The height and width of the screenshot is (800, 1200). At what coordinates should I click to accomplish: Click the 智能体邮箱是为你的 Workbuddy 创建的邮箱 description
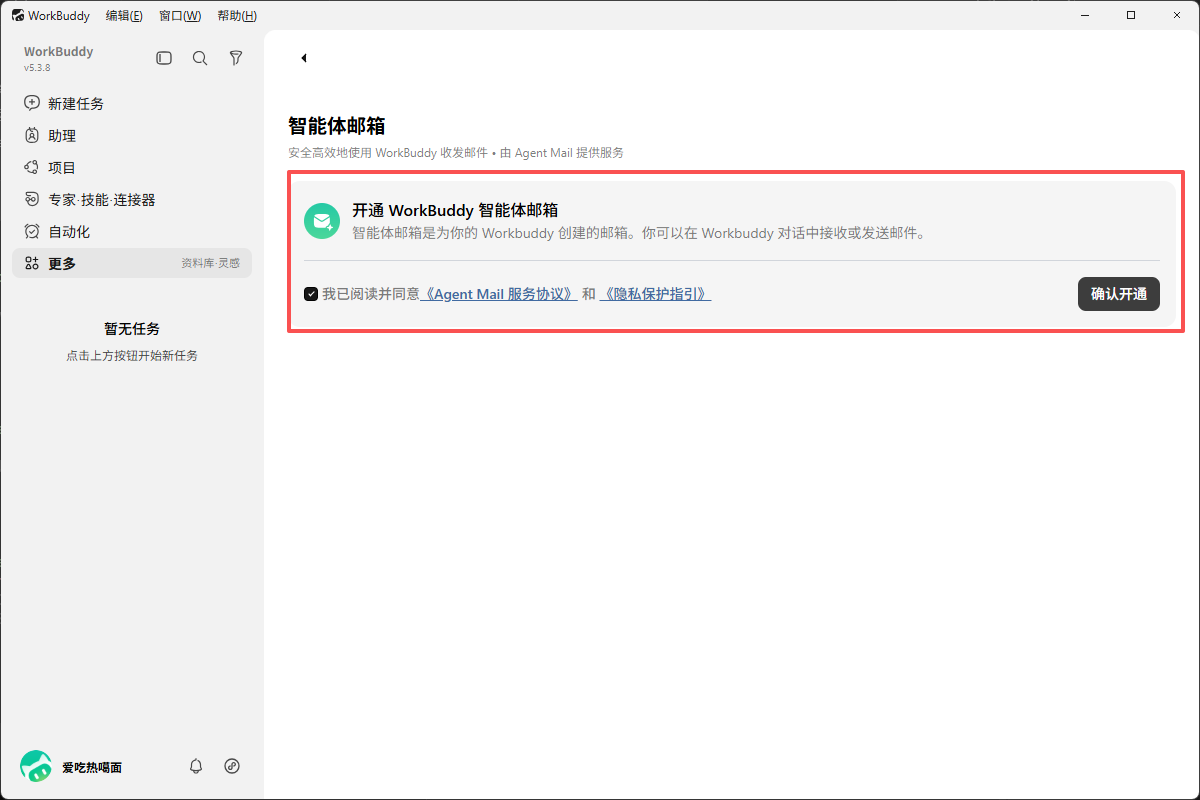[639, 233]
